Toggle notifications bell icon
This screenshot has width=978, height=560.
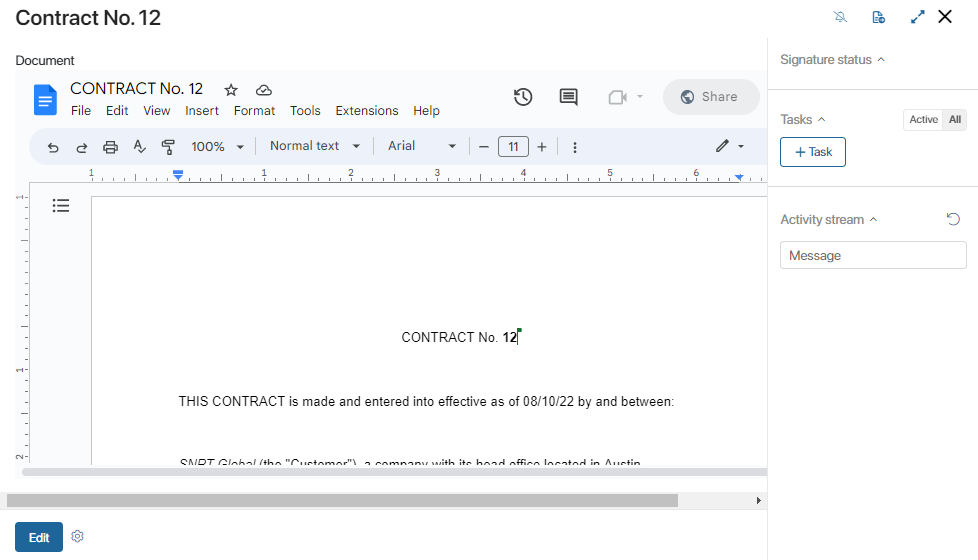tap(840, 17)
